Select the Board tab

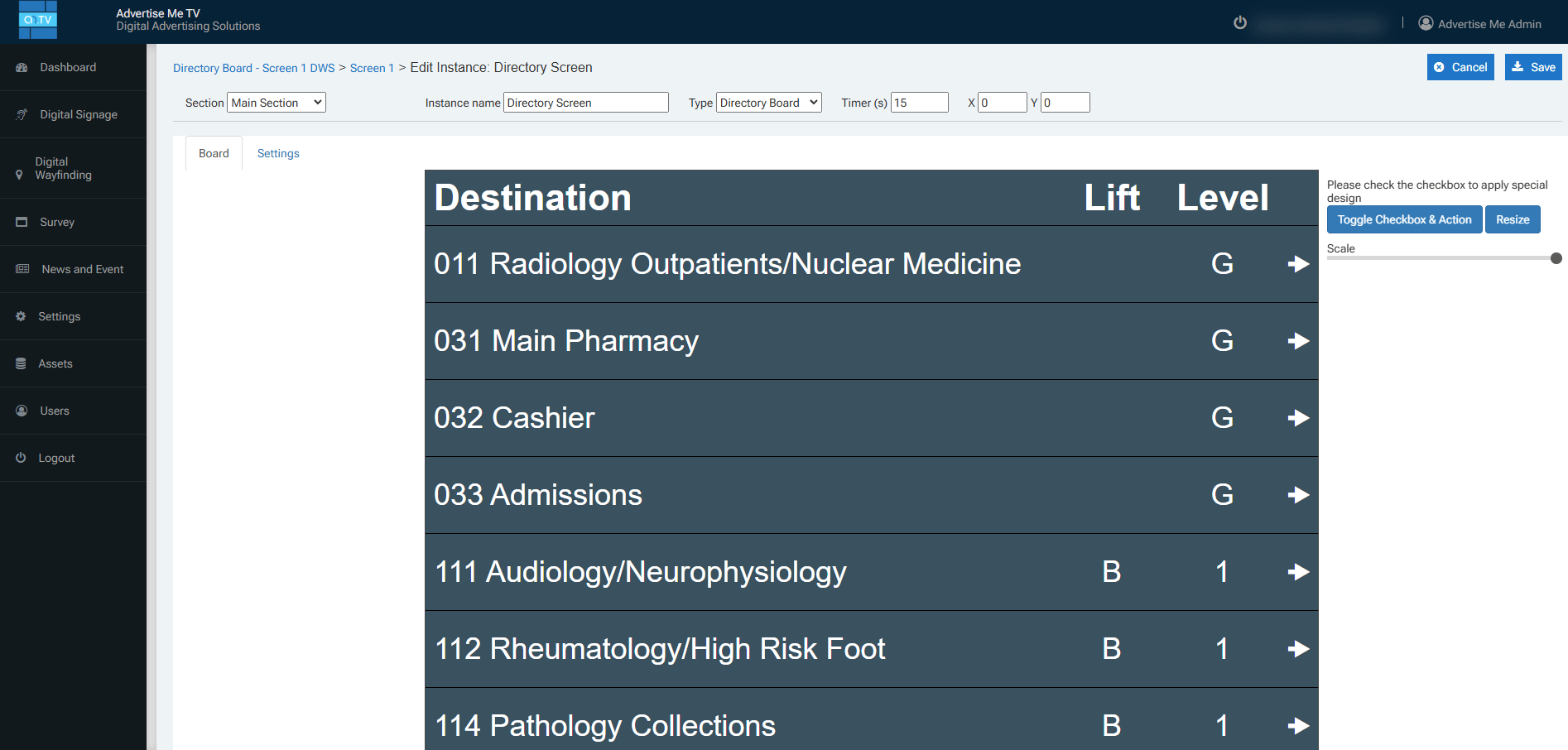pos(214,153)
